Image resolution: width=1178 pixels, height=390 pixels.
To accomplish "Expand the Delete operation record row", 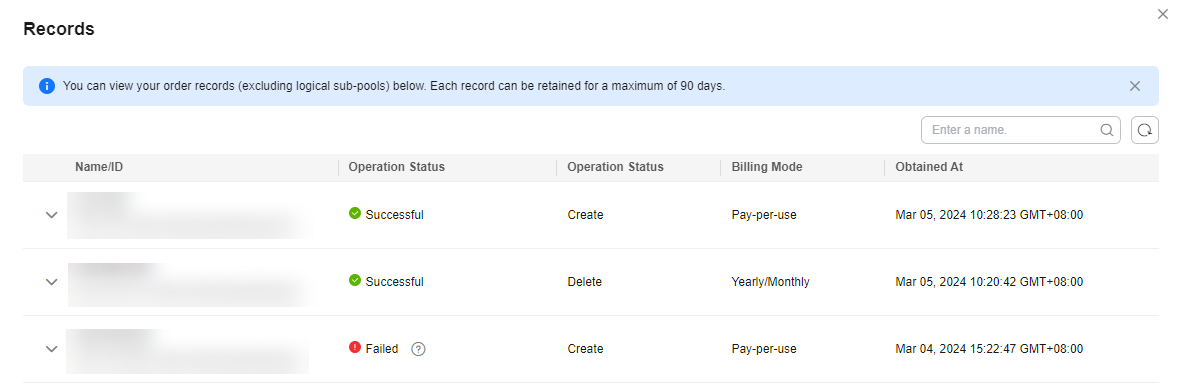I will pyautogui.click(x=51, y=282).
